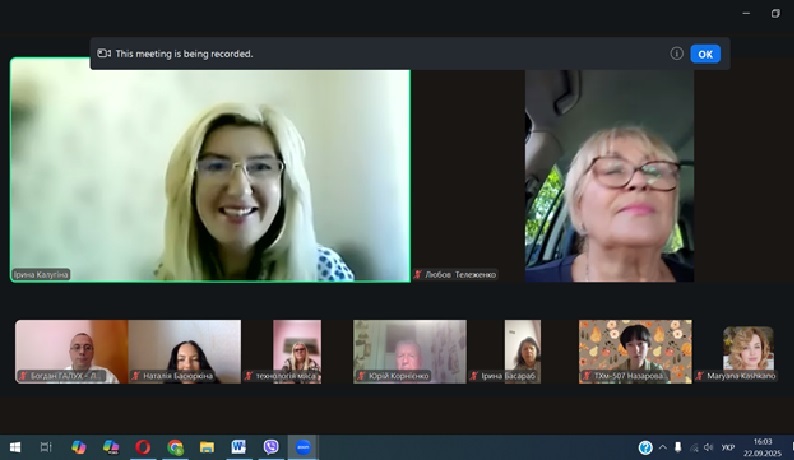The width and height of the screenshot is (794, 460).
Task: Select the ТХм-507 Назарова participant thumbnail
Action: click(635, 350)
